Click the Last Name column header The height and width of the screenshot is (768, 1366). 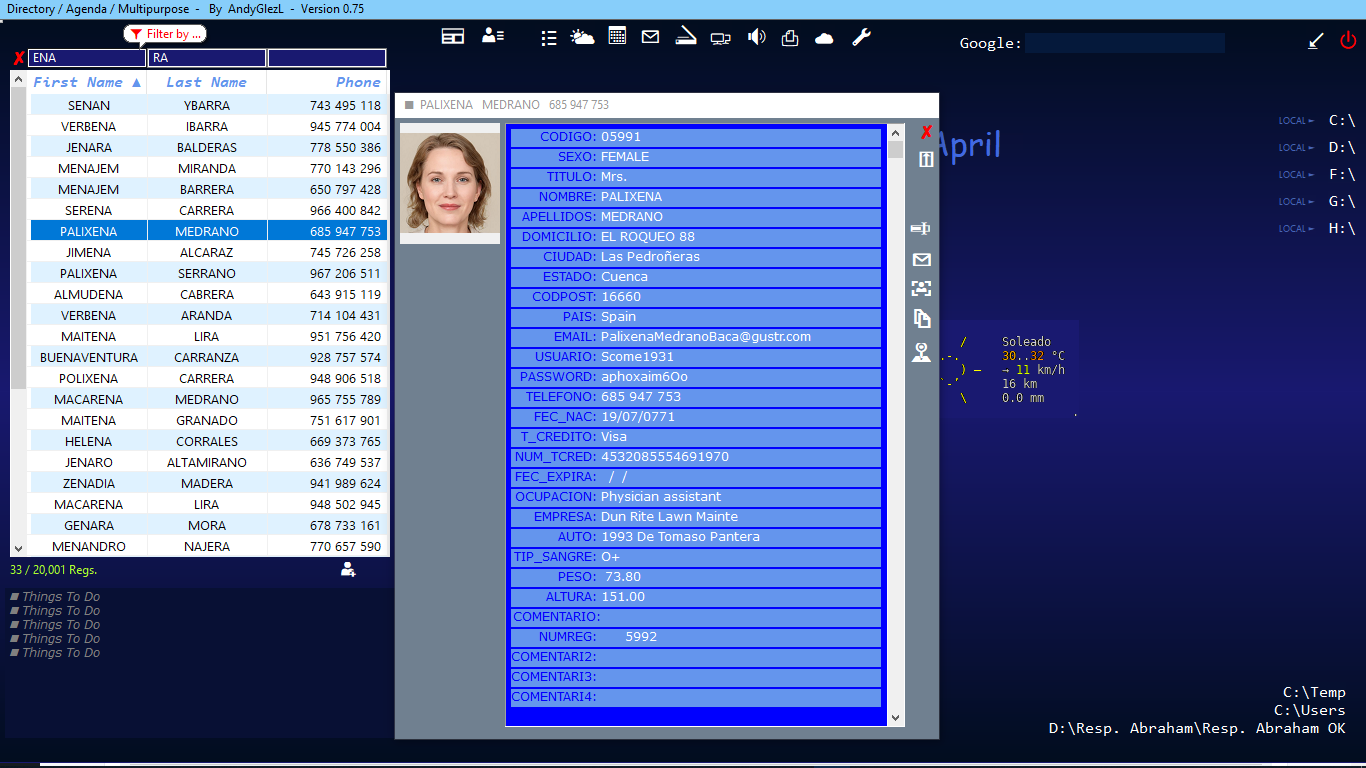coord(206,82)
